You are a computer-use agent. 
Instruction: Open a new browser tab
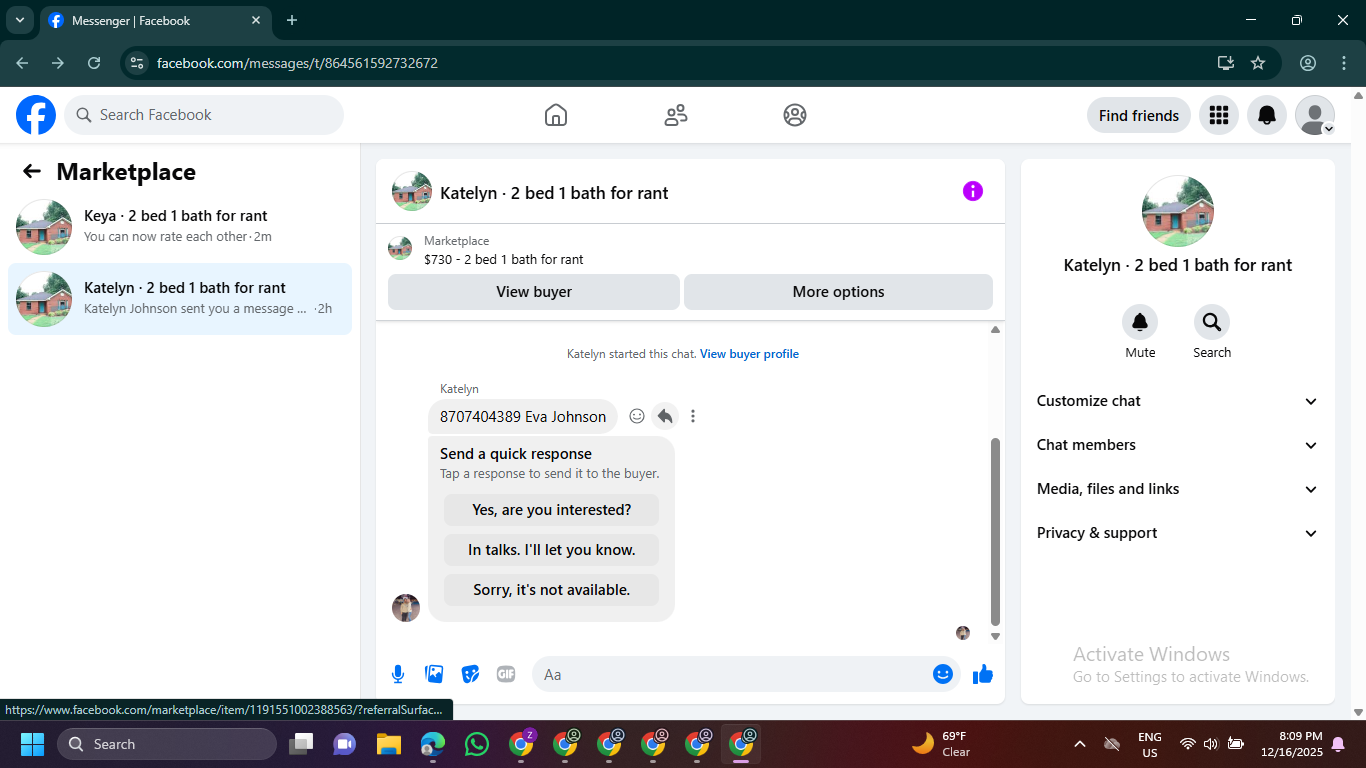point(292,20)
